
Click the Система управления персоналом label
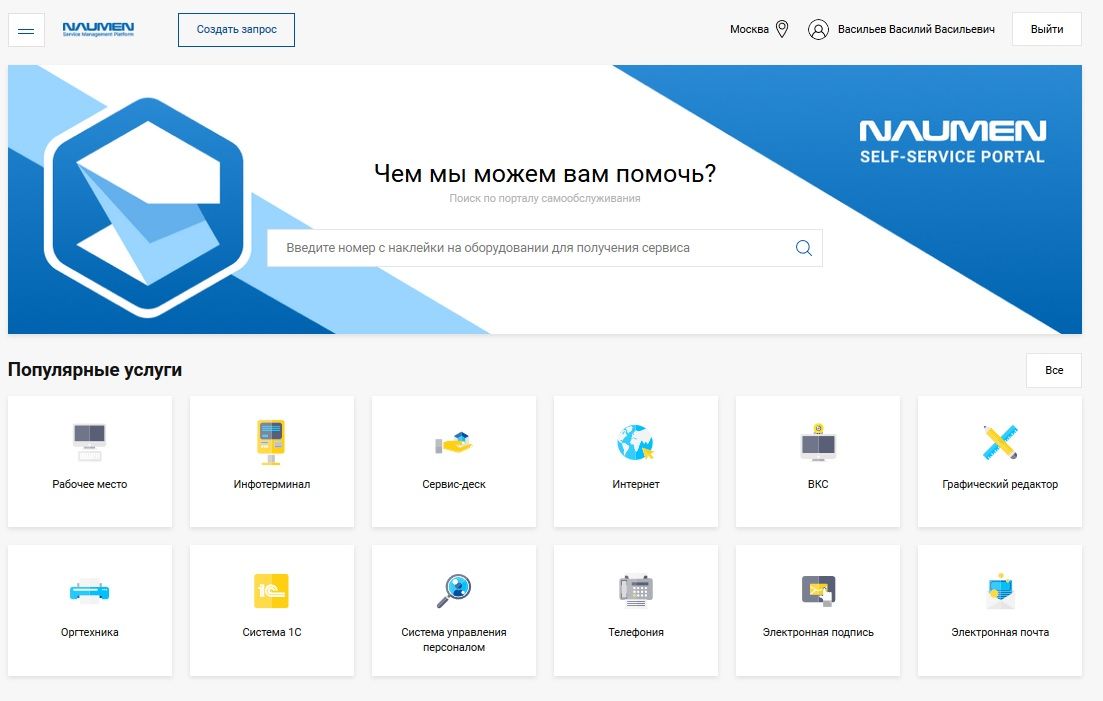[454, 640]
